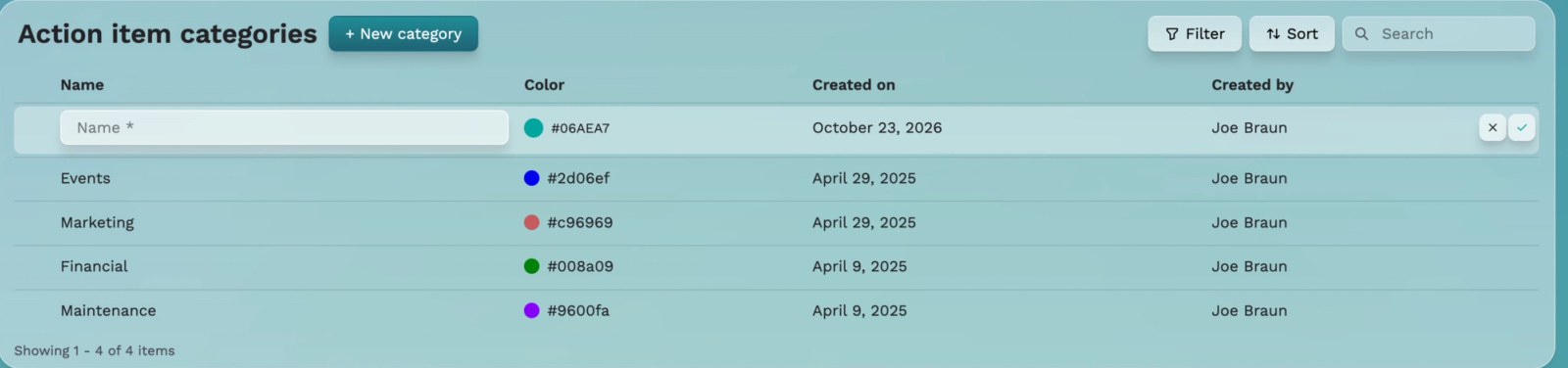
Task: Select the Financial category name
Action: click(x=94, y=266)
